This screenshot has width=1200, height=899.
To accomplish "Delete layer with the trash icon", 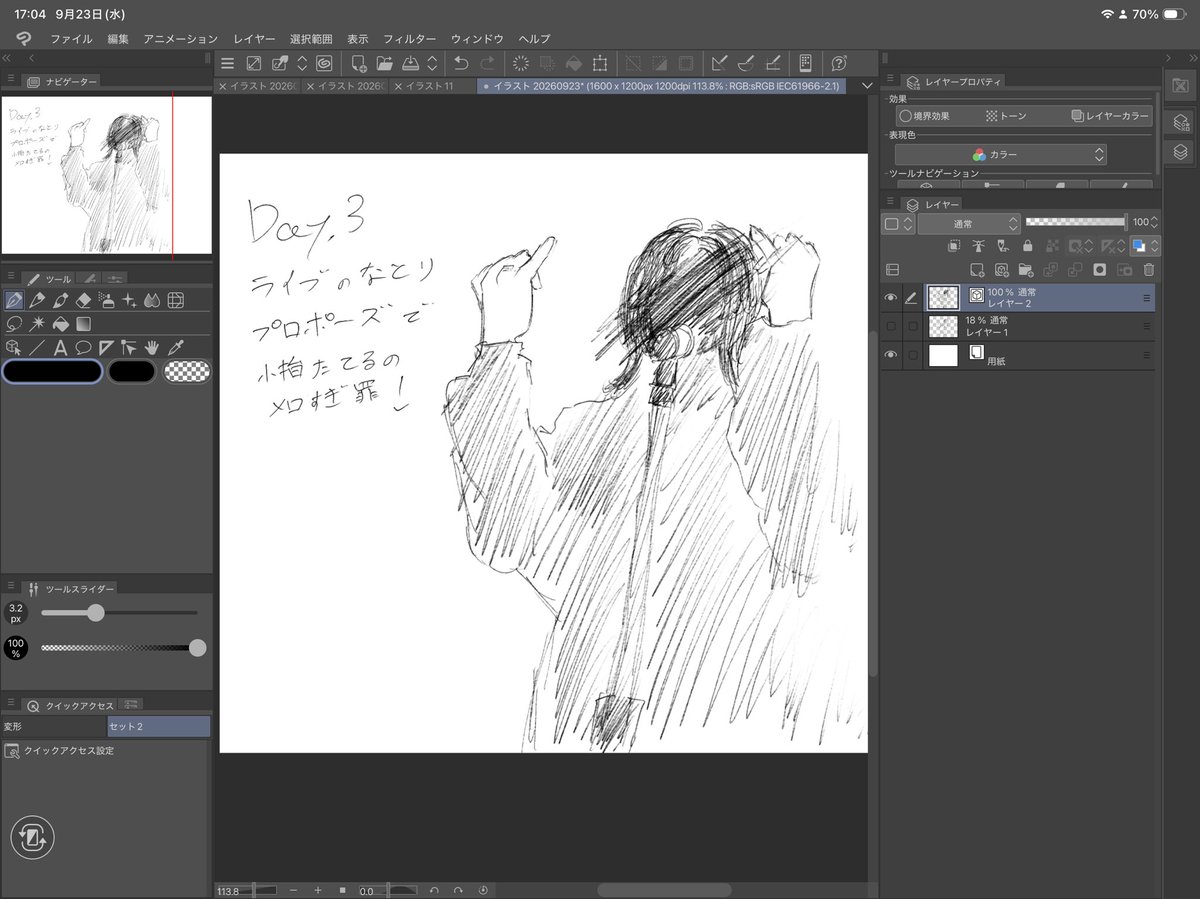I will [x=1149, y=270].
